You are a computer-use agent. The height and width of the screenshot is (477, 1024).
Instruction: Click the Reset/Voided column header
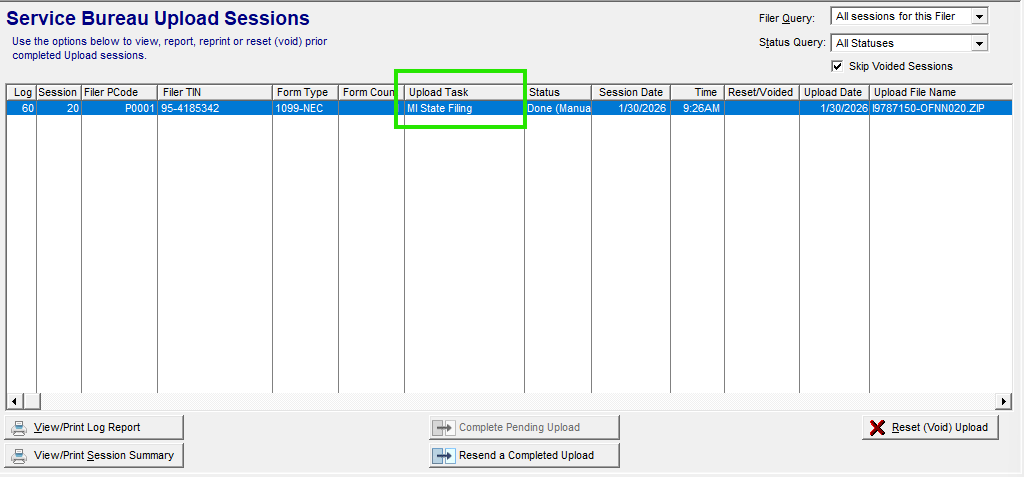tap(760, 92)
